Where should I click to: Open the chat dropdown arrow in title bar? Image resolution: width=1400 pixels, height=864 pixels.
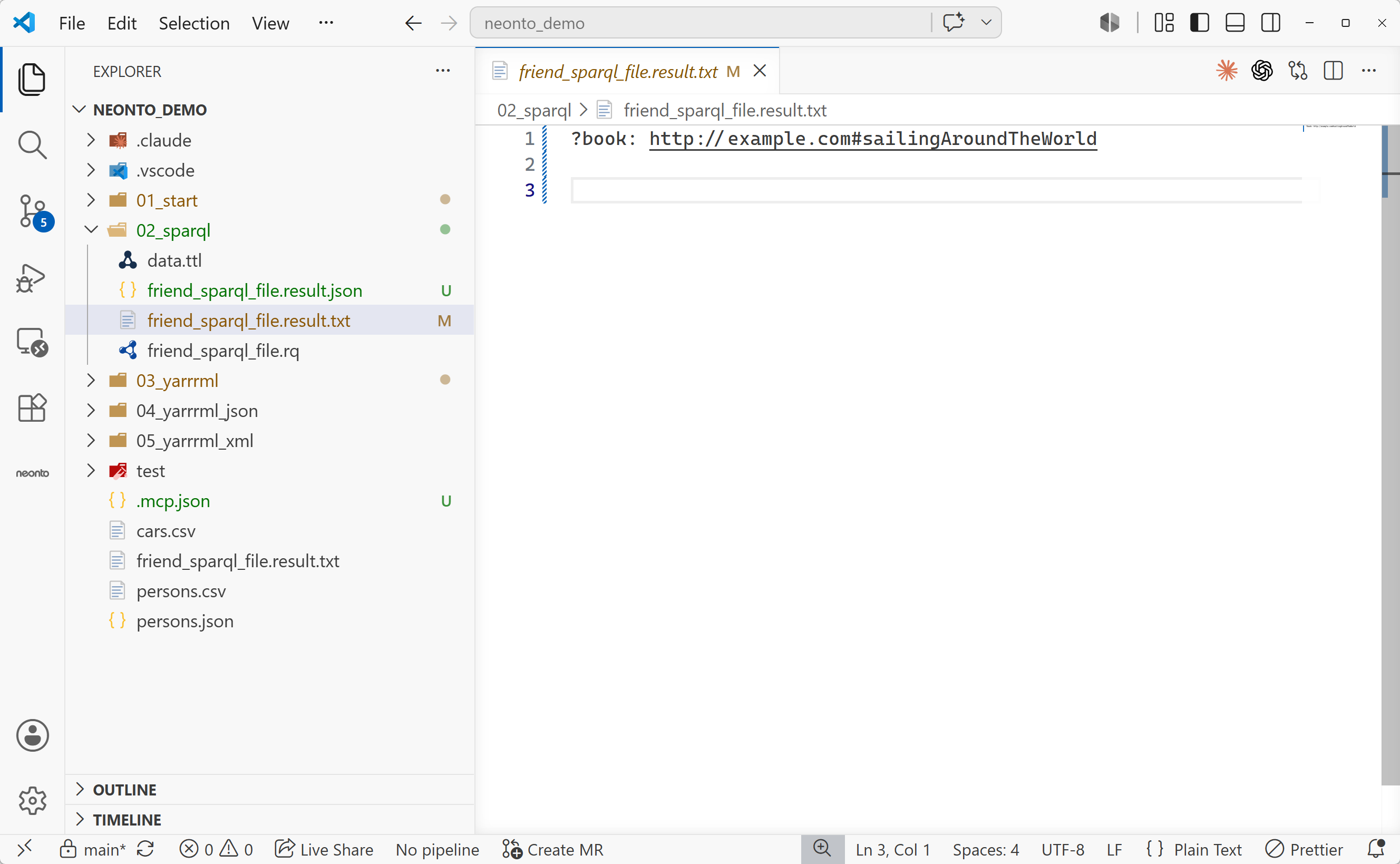(986, 23)
